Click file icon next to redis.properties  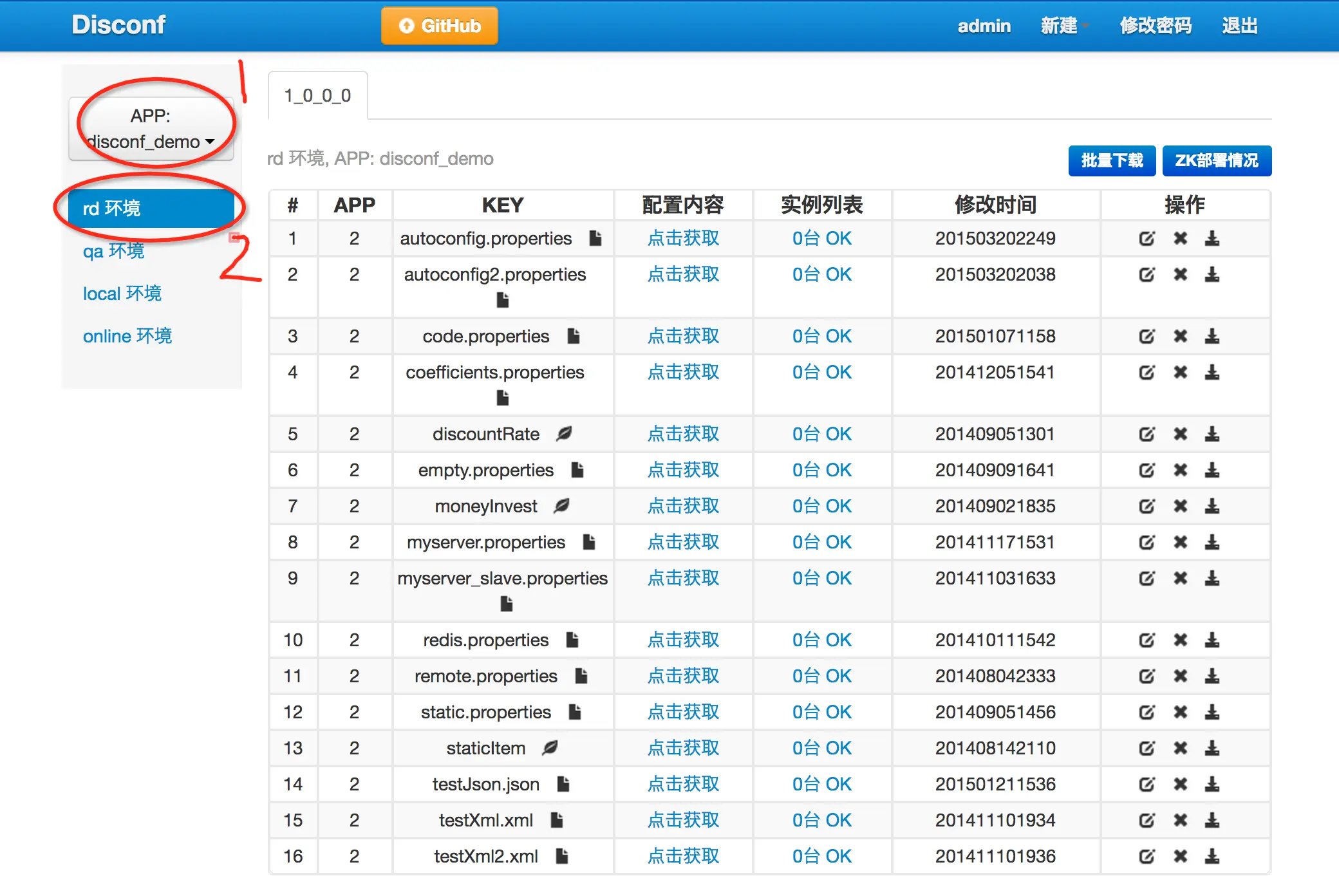tap(572, 640)
